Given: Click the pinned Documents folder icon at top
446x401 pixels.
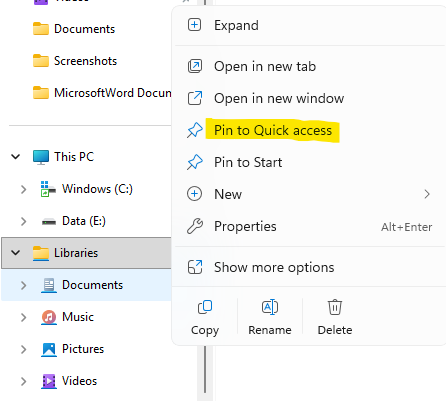Looking at the screenshot, I should point(41,29).
